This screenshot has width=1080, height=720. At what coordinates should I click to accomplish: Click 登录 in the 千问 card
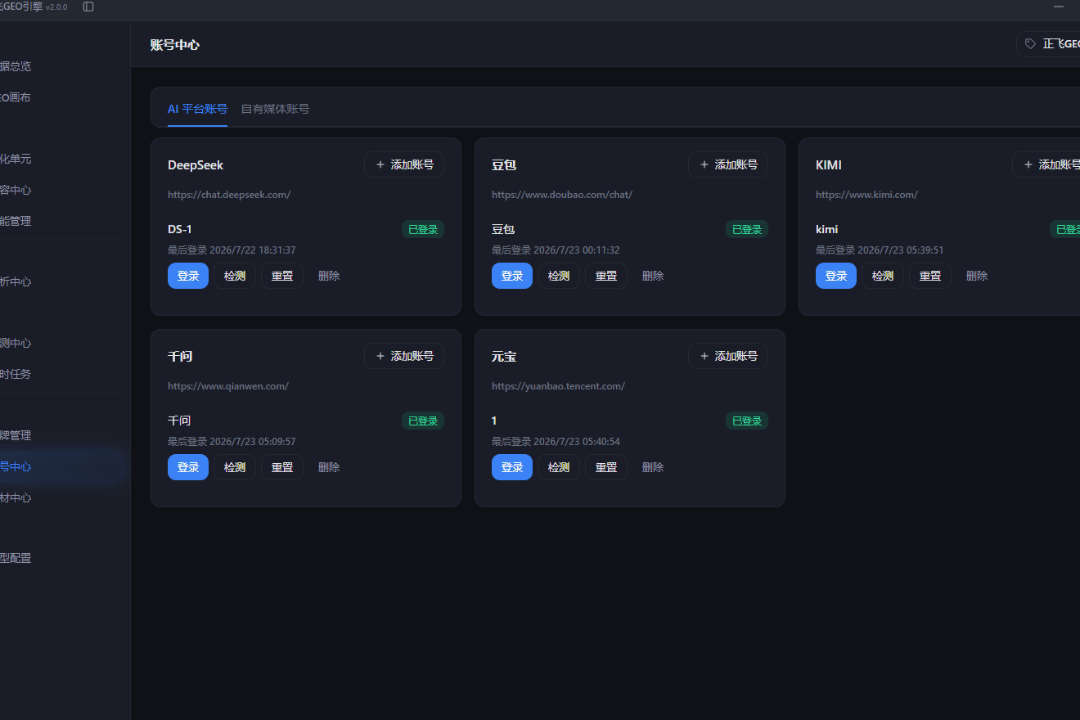[x=188, y=467]
